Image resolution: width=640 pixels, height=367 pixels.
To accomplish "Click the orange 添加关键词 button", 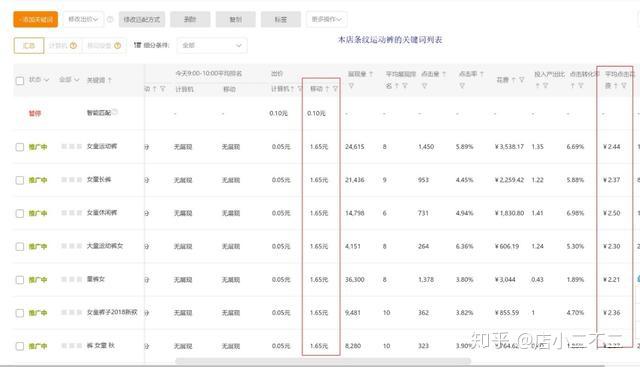I will coord(36,19).
